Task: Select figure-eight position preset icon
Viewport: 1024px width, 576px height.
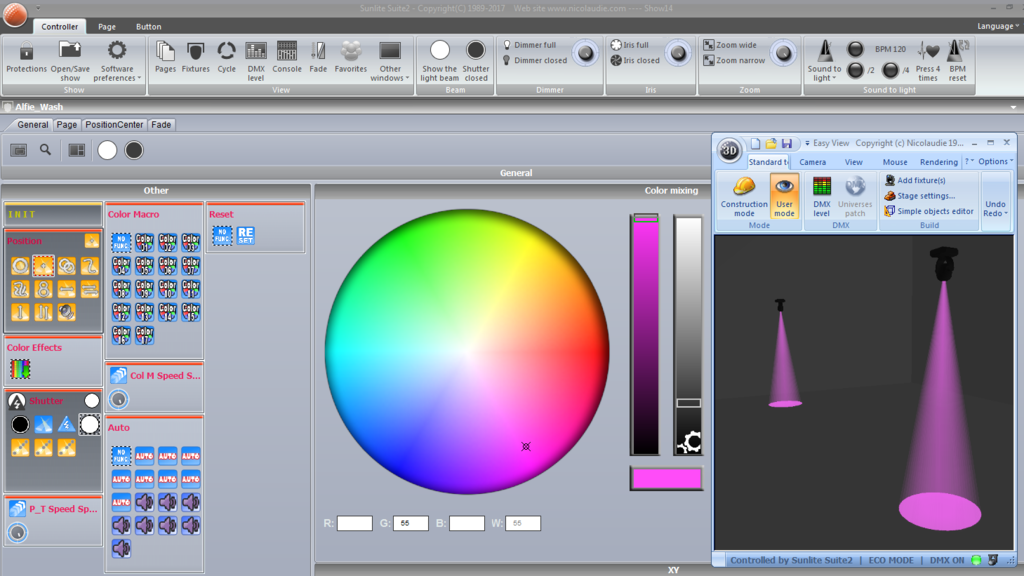Action: pyautogui.click(x=43, y=289)
